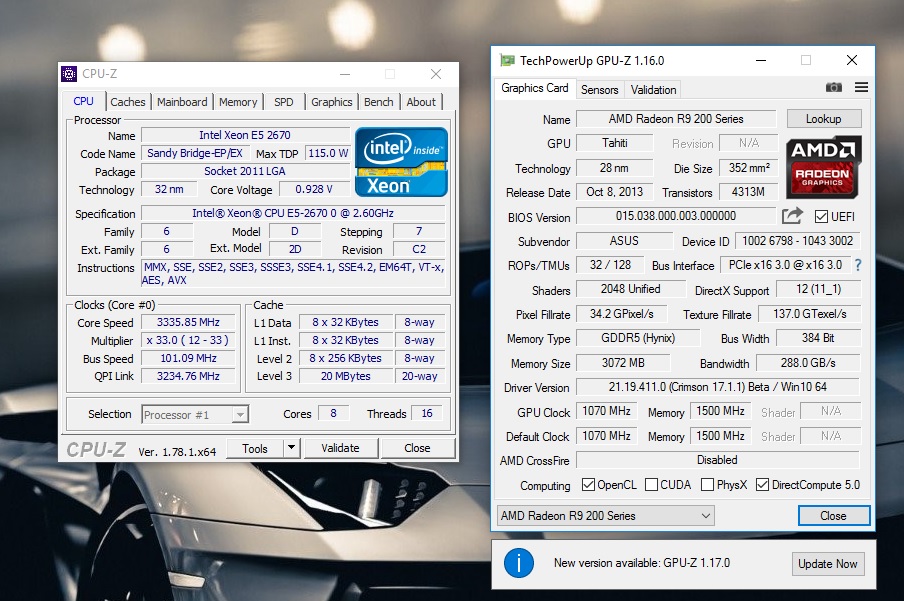This screenshot has width=904, height=601.
Task: Open the GPU-Z hamburger menu
Action: [861, 87]
